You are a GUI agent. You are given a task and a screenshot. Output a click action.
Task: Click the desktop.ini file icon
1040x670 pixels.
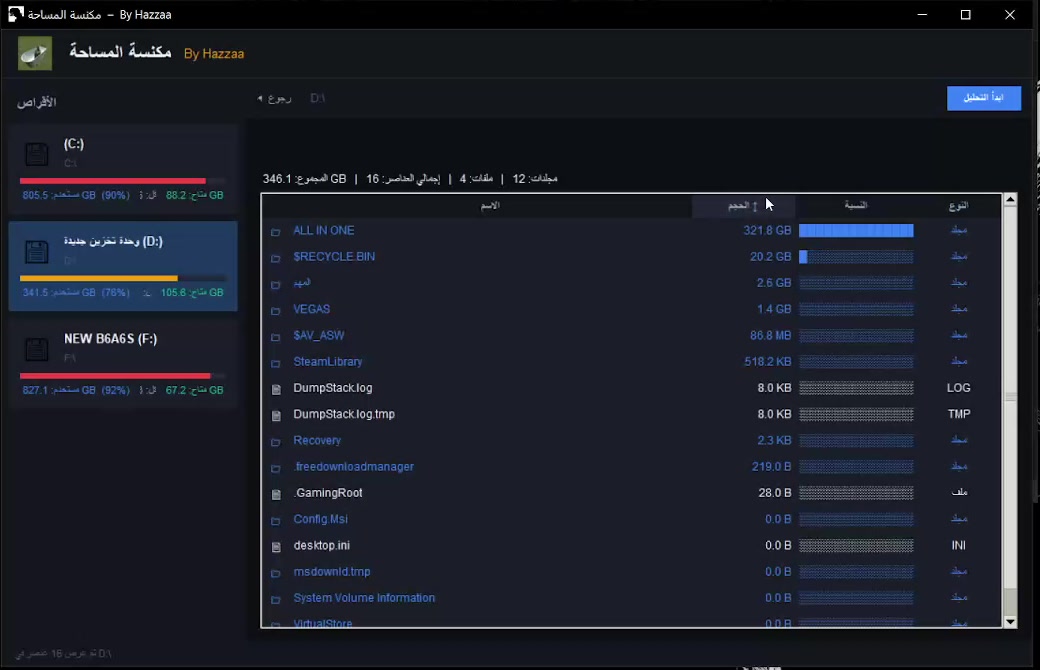tap(276, 547)
